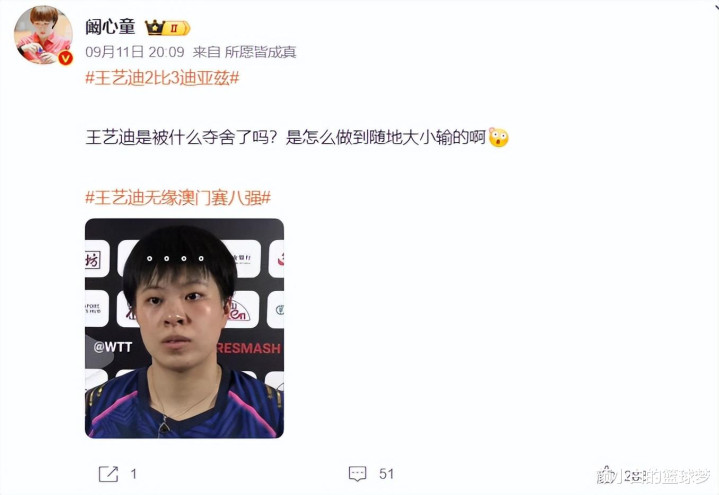
Task: Enlarge the attached interview photo thumbnail
Action: [x=184, y=328]
